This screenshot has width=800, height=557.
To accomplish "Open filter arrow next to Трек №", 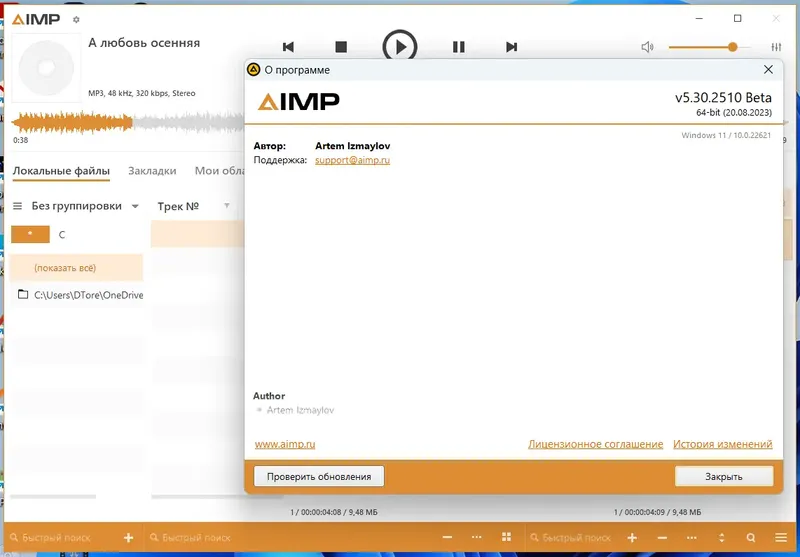I will [227, 206].
